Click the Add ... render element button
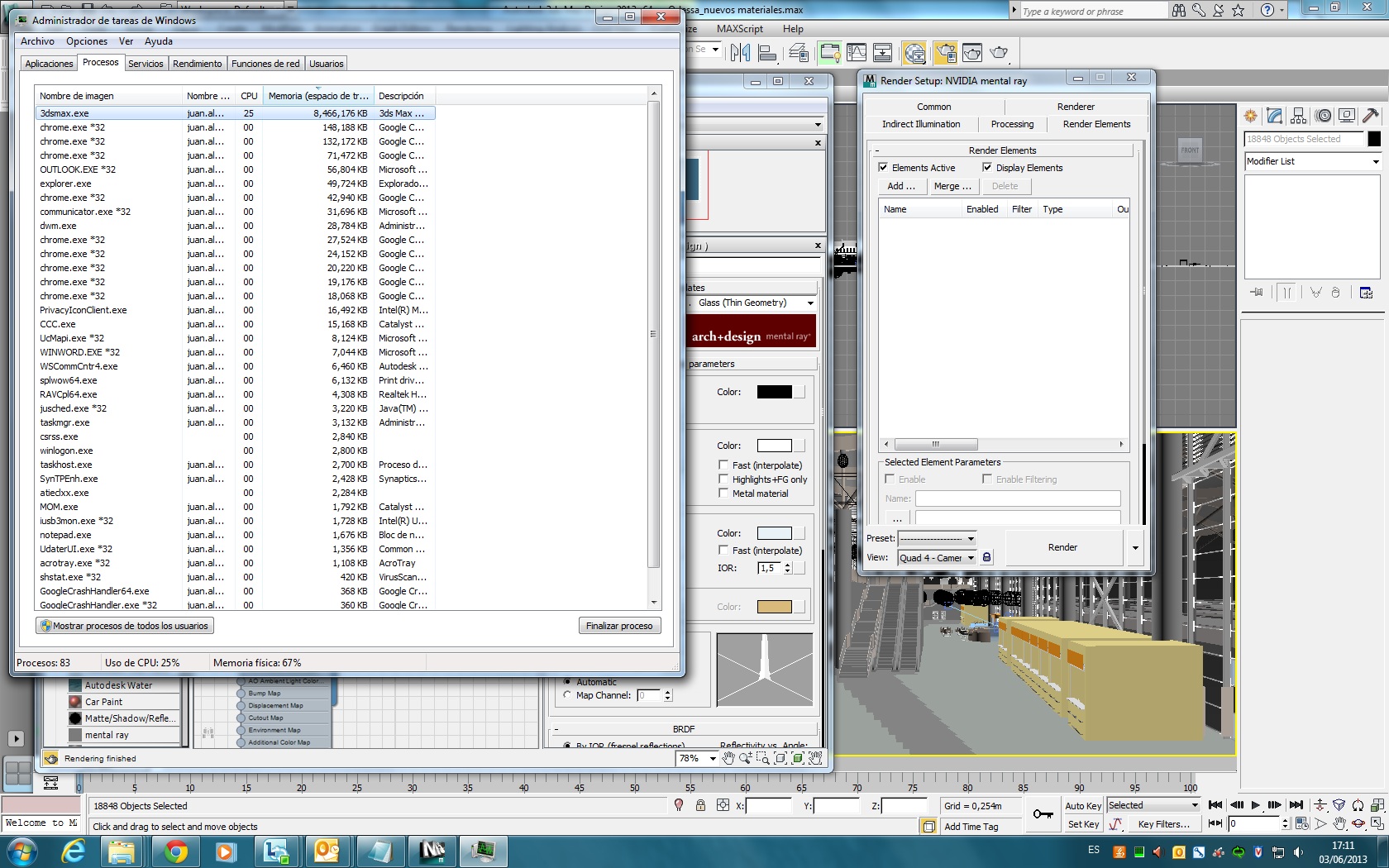The height and width of the screenshot is (868, 1389). click(x=901, y=186)
